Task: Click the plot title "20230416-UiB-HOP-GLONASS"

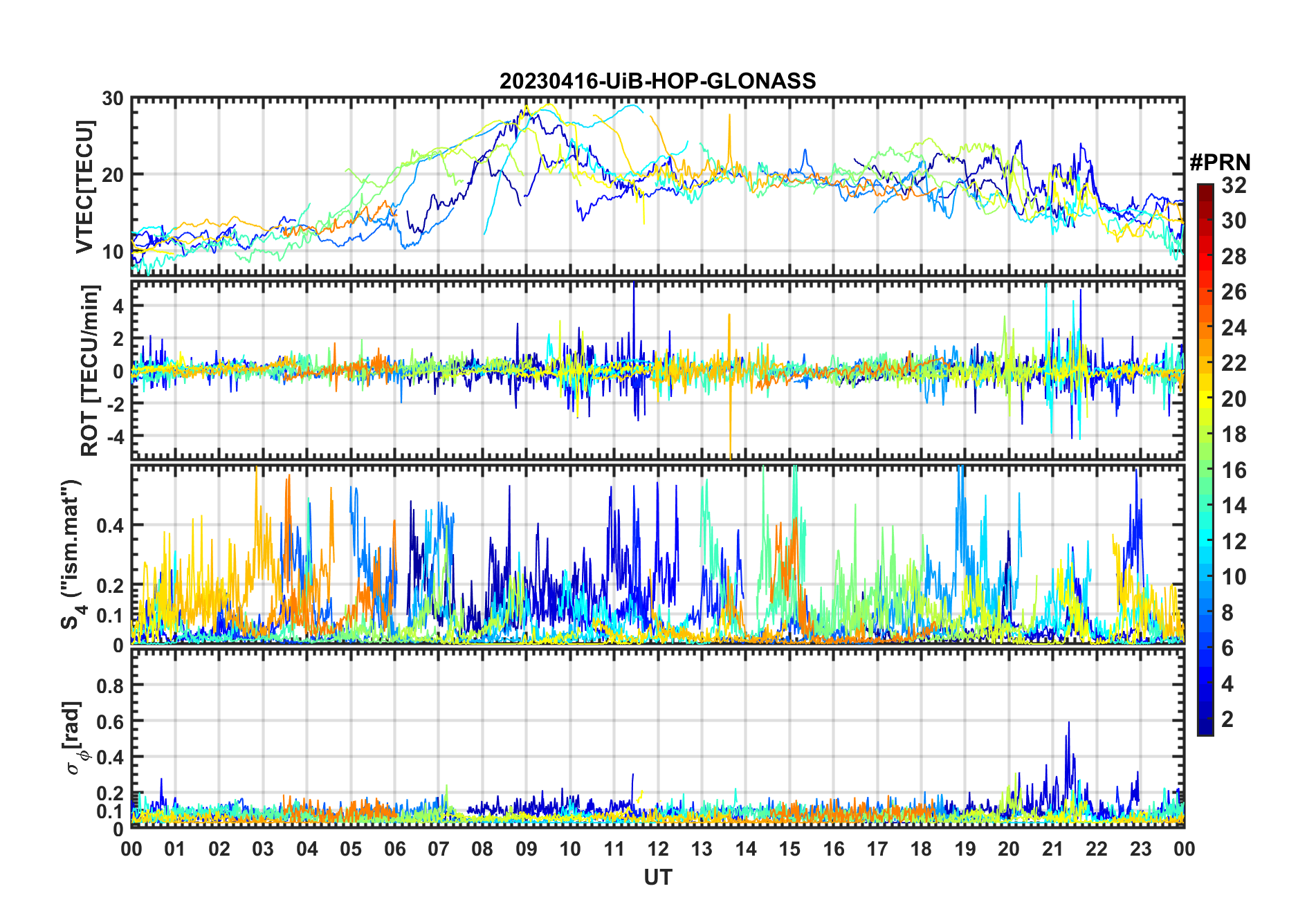Action: pos(657,81)
